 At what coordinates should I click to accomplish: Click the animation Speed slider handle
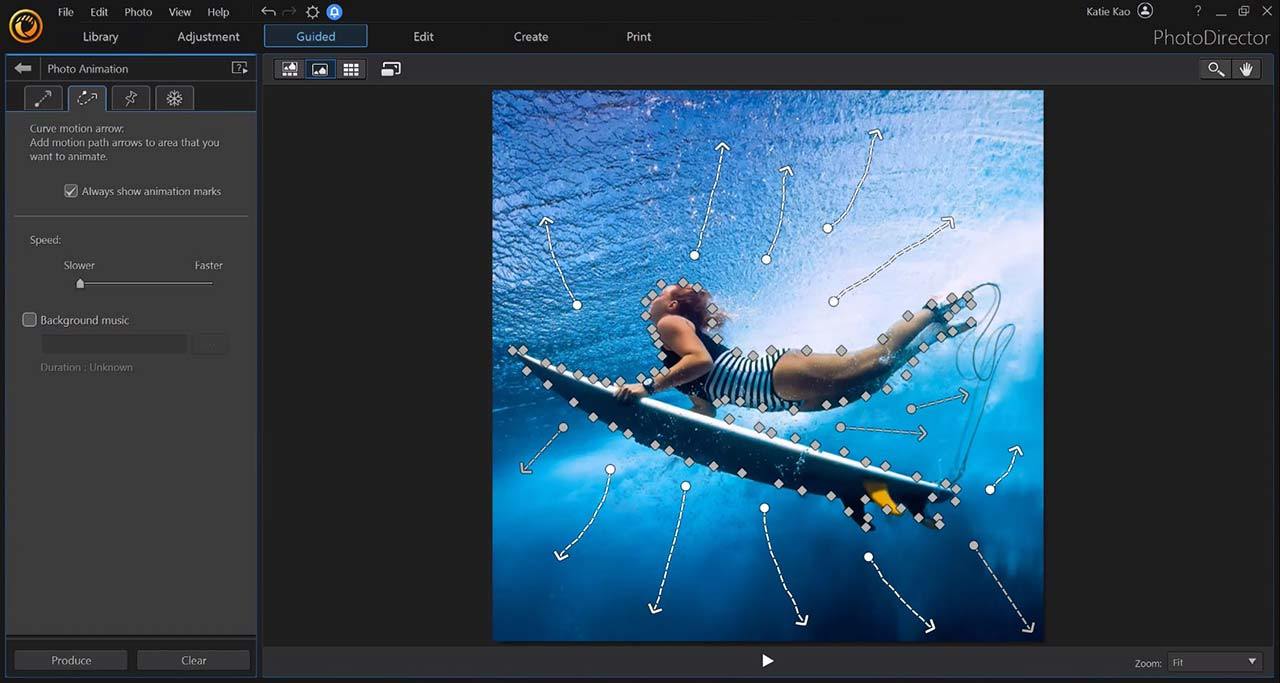(80, 284)
